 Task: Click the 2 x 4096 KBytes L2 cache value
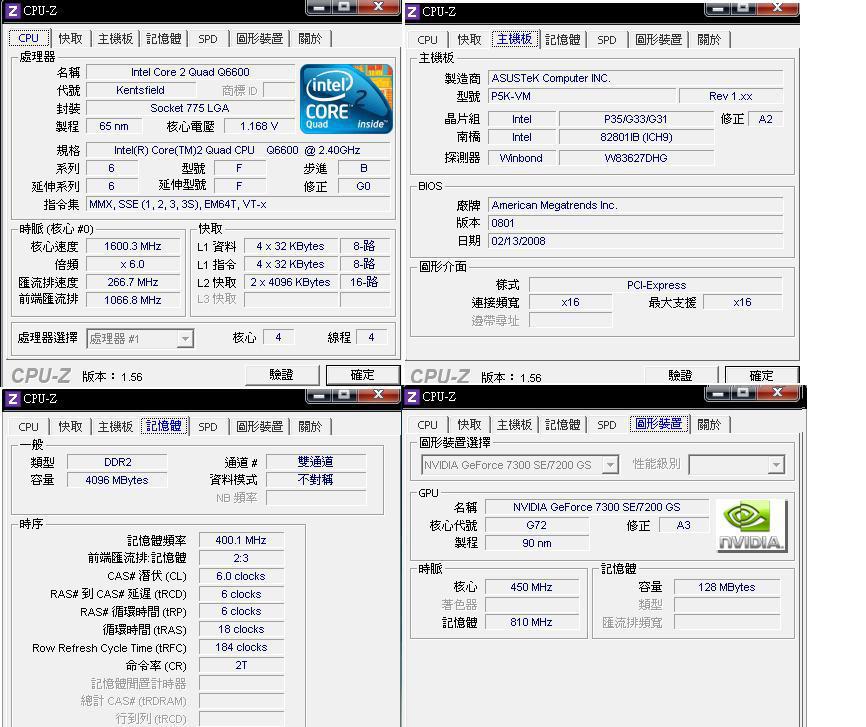[291, 282]
